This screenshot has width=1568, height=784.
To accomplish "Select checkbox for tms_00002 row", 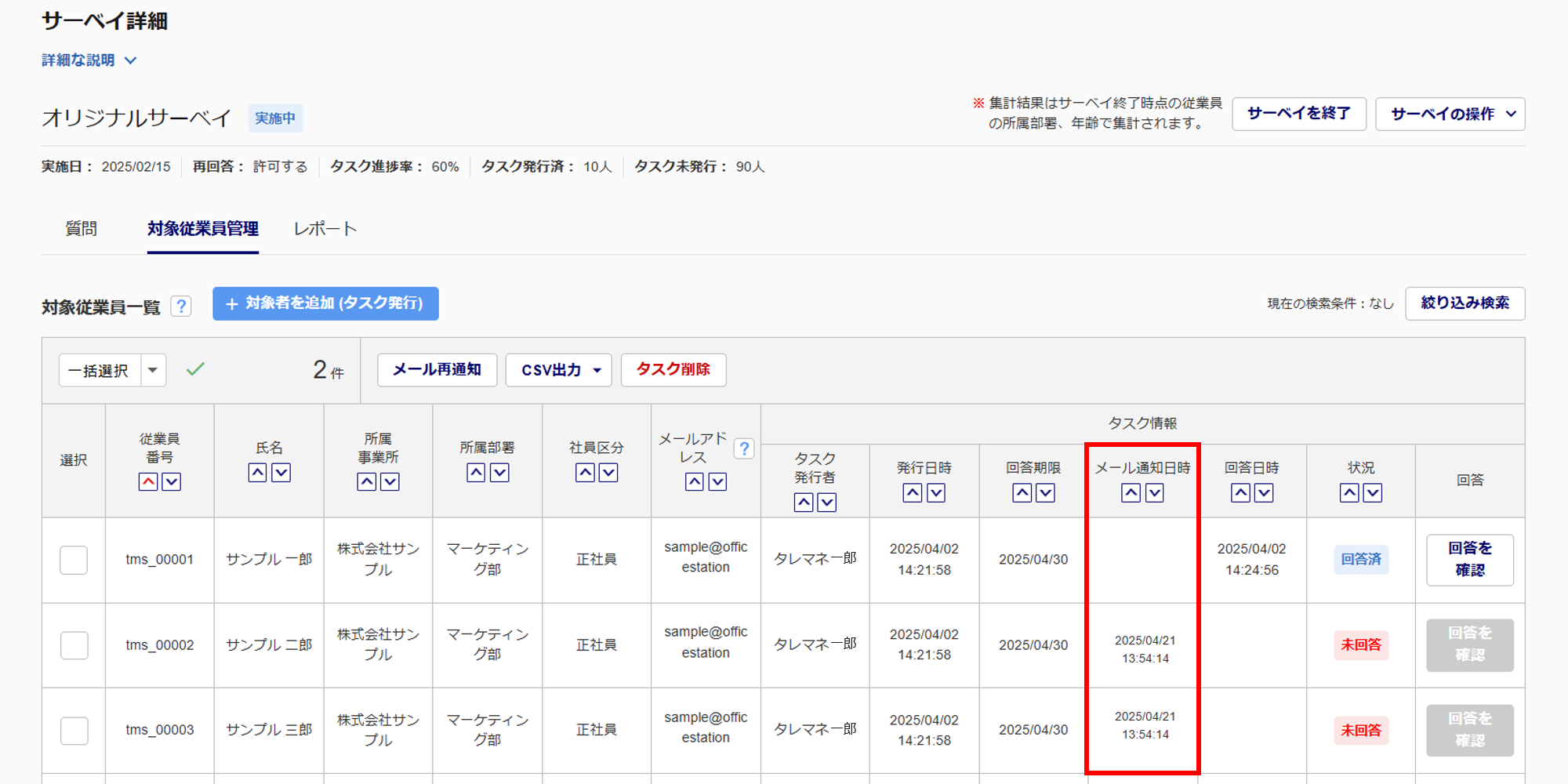I will click(74, 645).
